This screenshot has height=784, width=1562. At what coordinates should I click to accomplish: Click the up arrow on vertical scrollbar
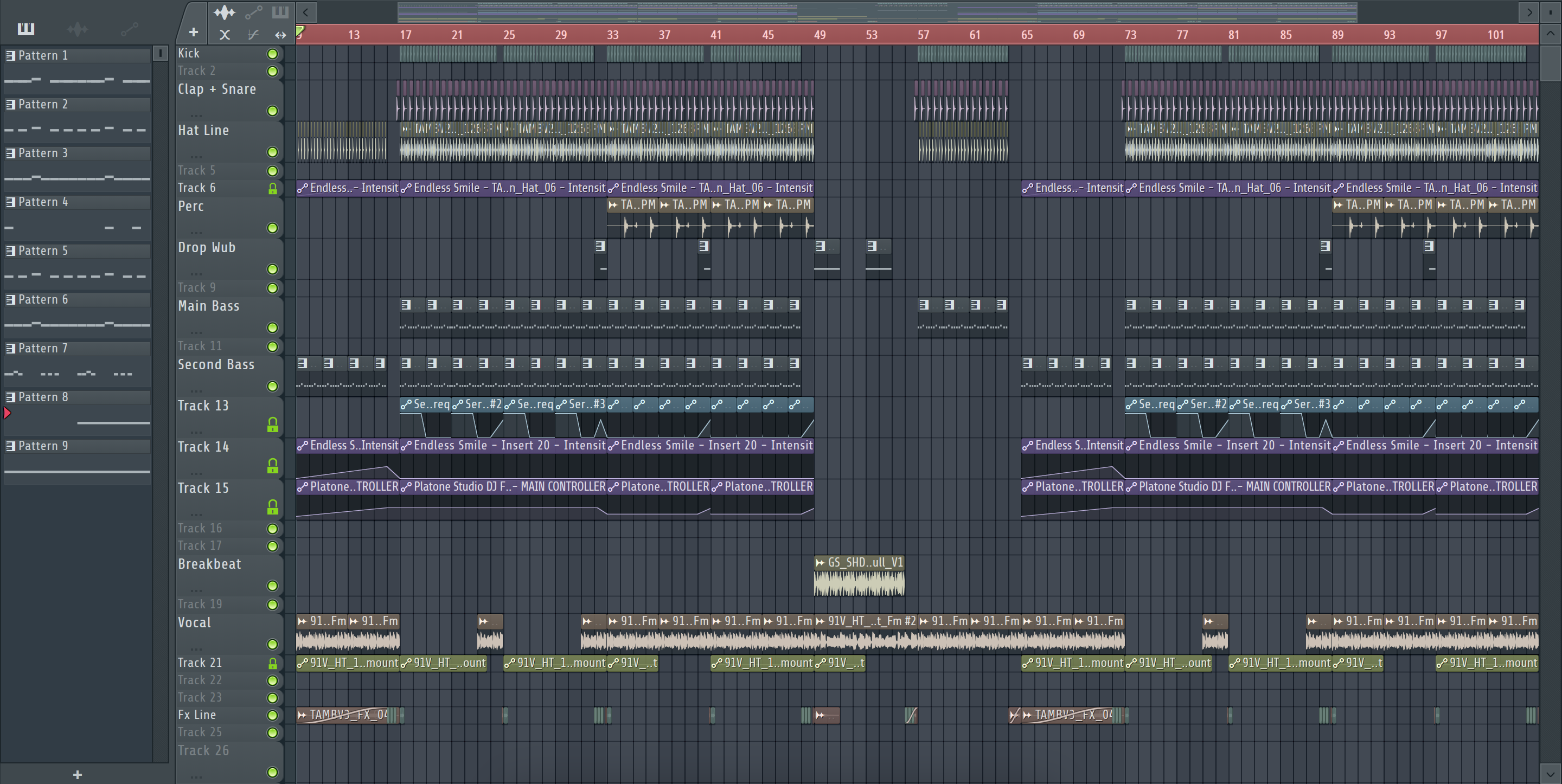1551,34
